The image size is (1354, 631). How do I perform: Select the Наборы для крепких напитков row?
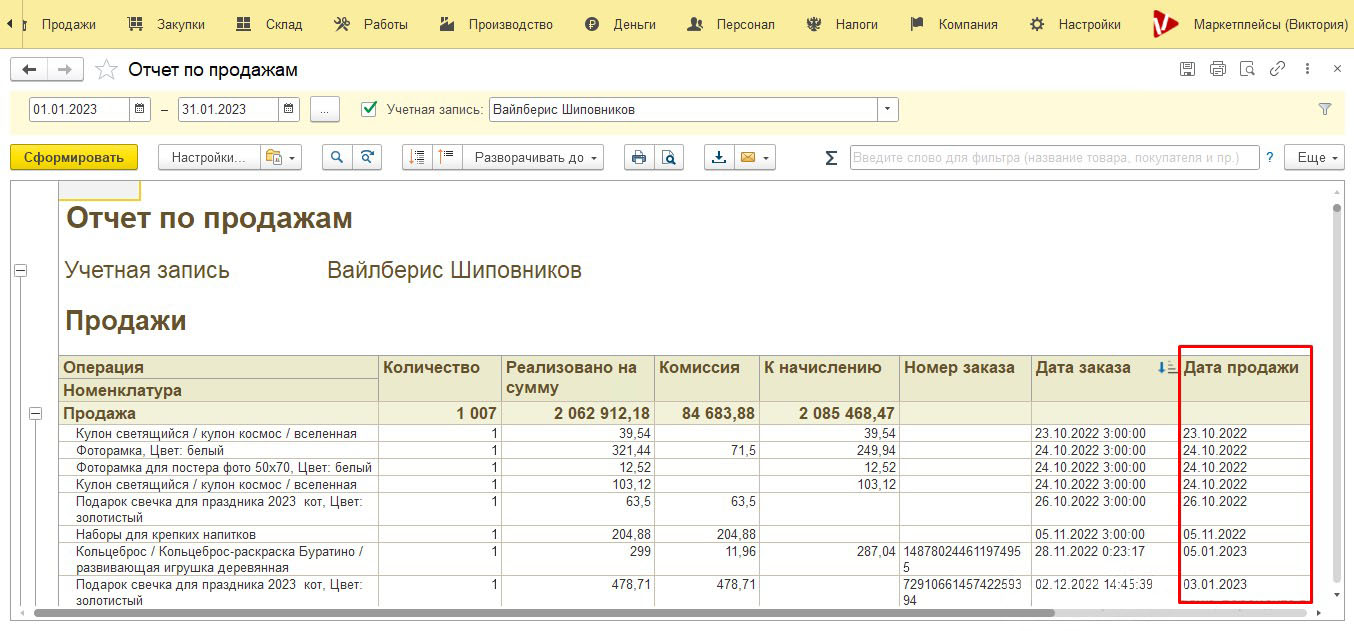[685, 534]
